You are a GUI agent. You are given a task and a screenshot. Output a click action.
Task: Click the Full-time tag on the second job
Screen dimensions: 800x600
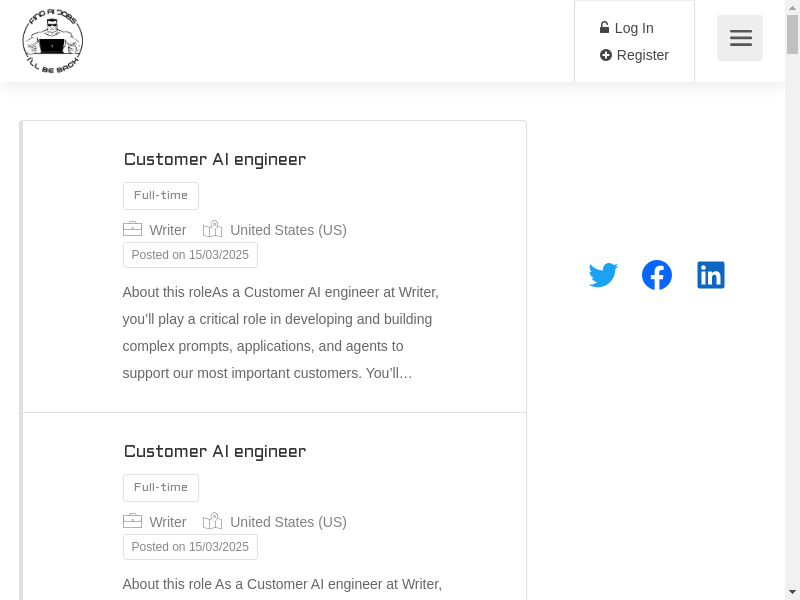pyautogui.click(x=161, y=488)
